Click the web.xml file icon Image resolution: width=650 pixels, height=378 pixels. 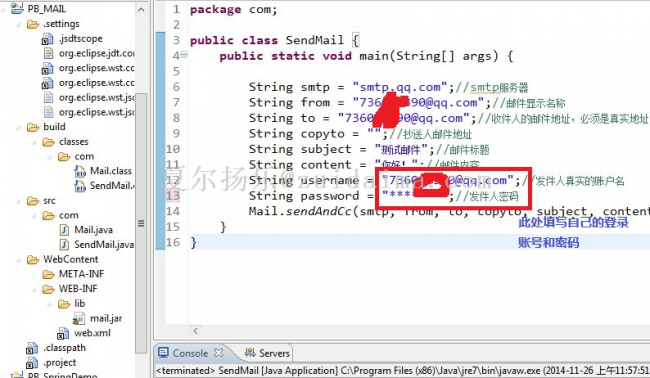[63, 333]
